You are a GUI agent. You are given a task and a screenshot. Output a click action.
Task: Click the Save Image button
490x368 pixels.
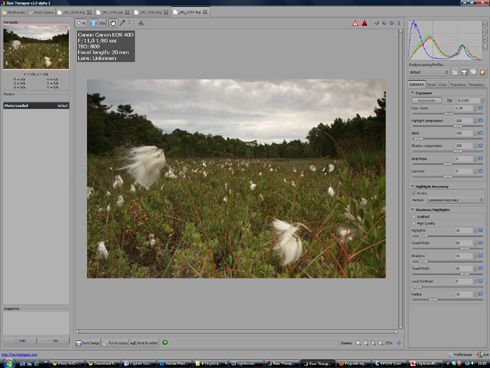tap(88, 343)
